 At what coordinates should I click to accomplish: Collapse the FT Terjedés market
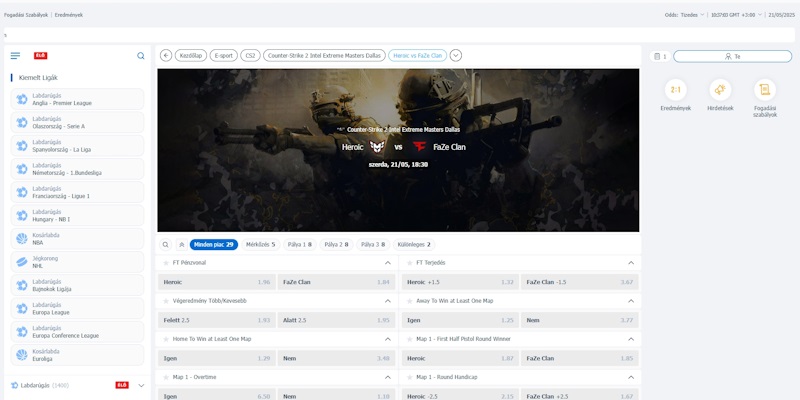pos(631,263)
